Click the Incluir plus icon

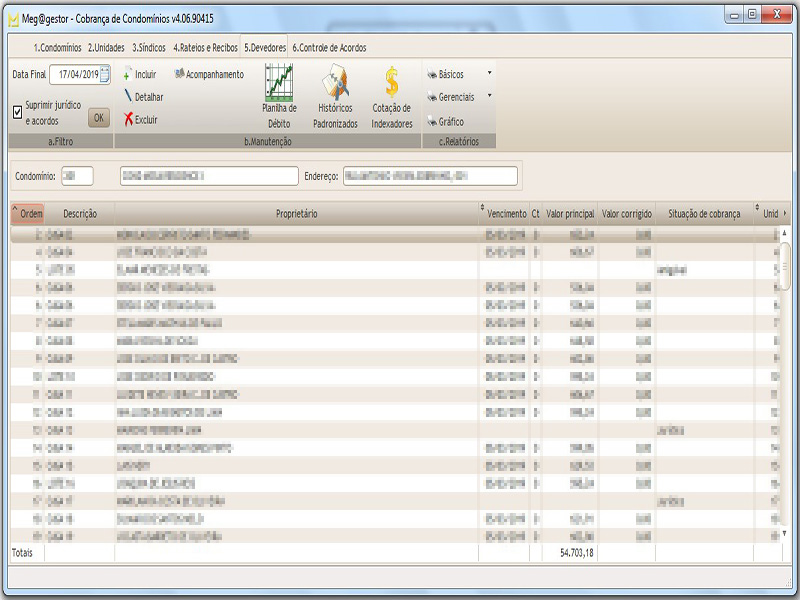tap(127, 75)
